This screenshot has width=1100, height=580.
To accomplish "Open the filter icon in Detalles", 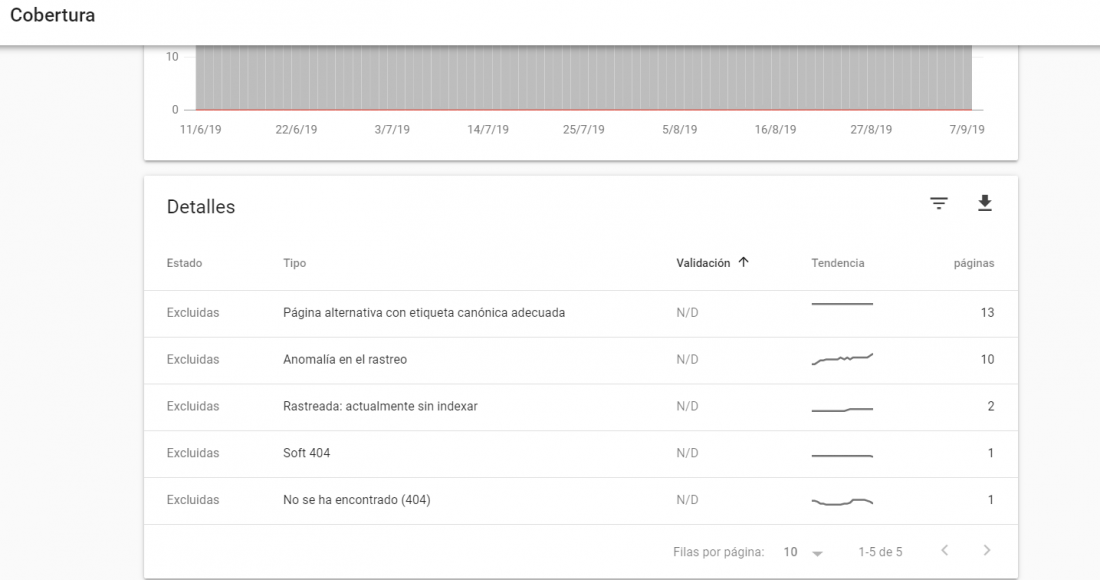I will 939,203.
